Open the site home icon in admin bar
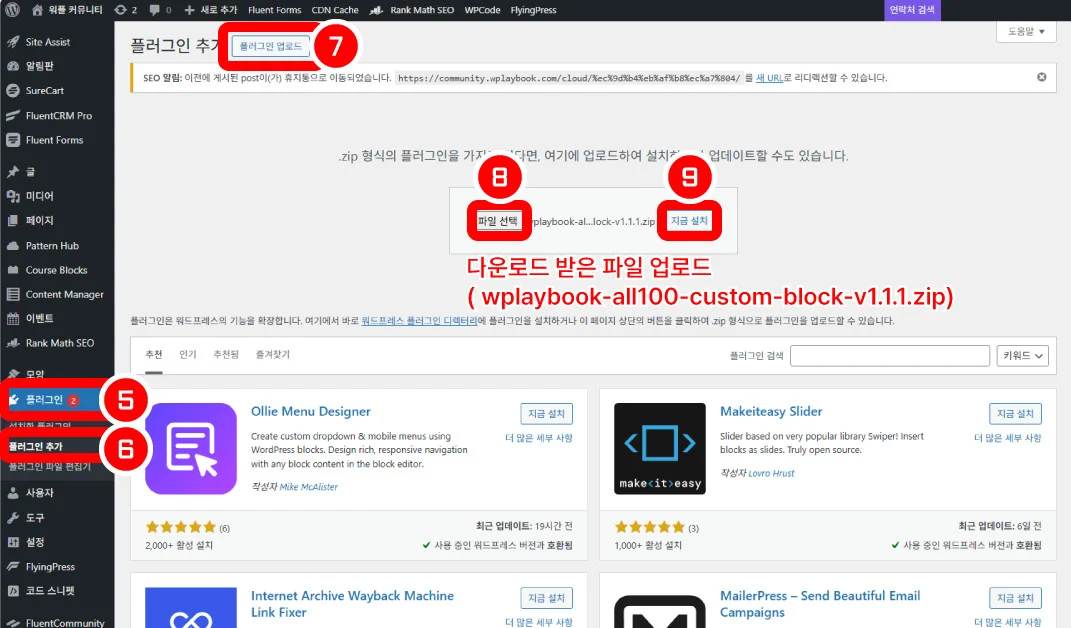The height and width of the screenshot is (628, 1071). tap(38, 10)
